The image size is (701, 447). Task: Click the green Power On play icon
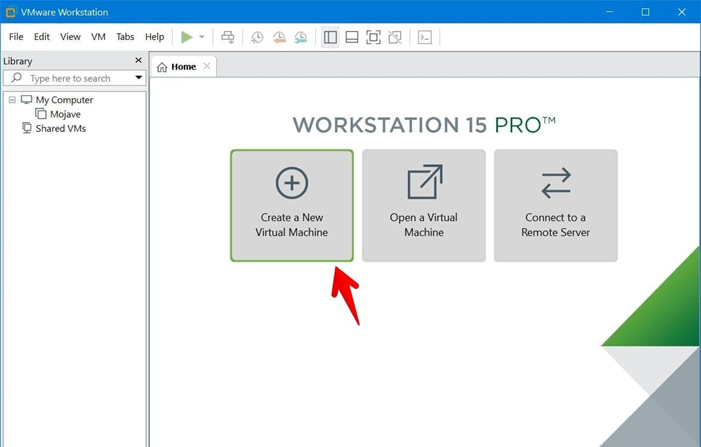[187, 37]
